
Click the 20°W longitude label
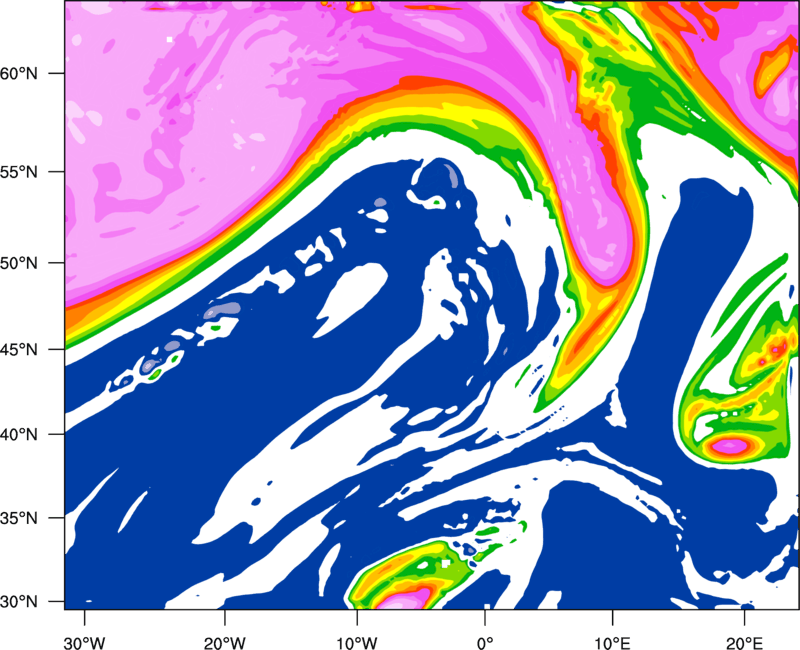[224, 643]
